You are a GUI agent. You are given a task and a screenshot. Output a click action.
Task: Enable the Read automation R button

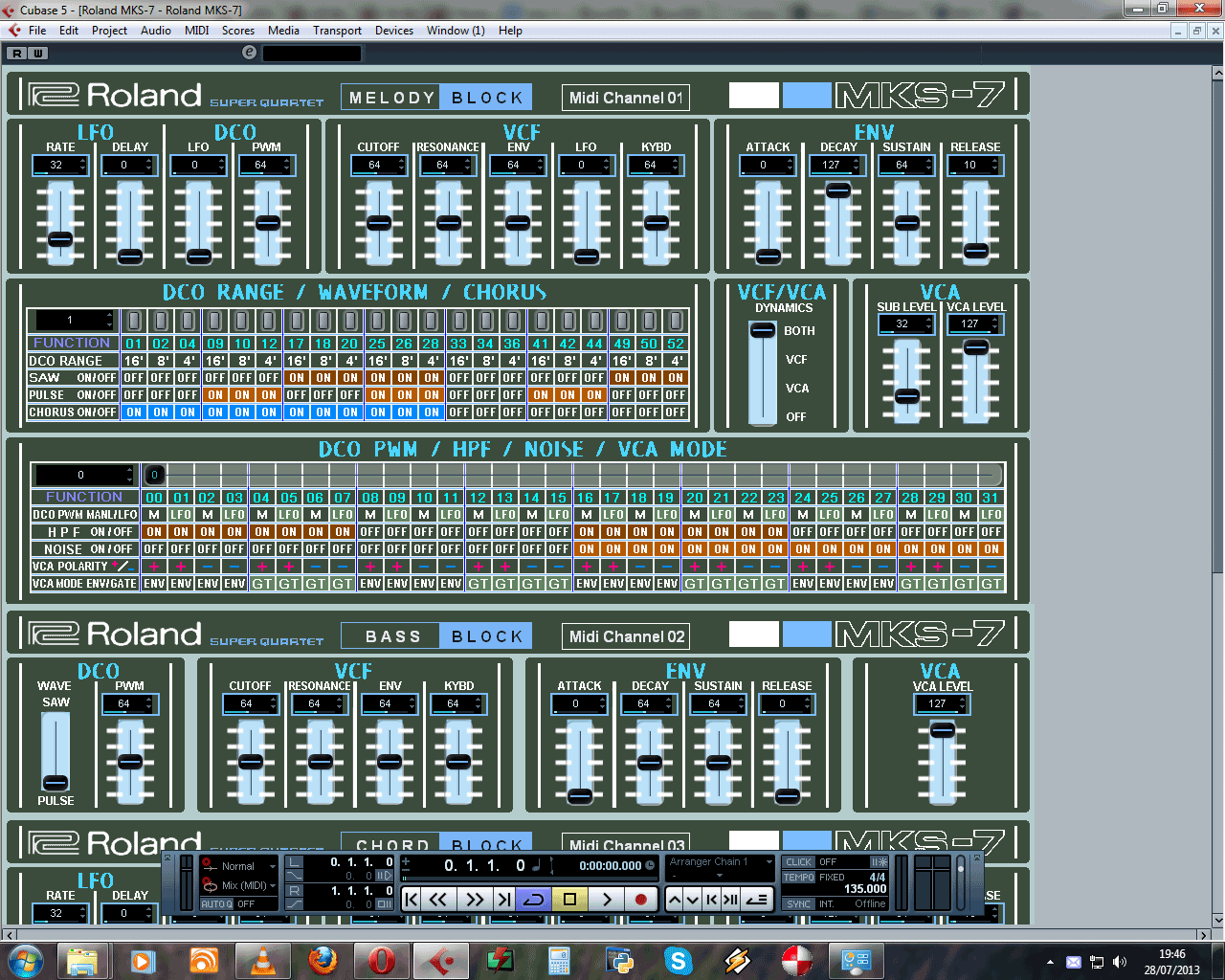[17, 54]
